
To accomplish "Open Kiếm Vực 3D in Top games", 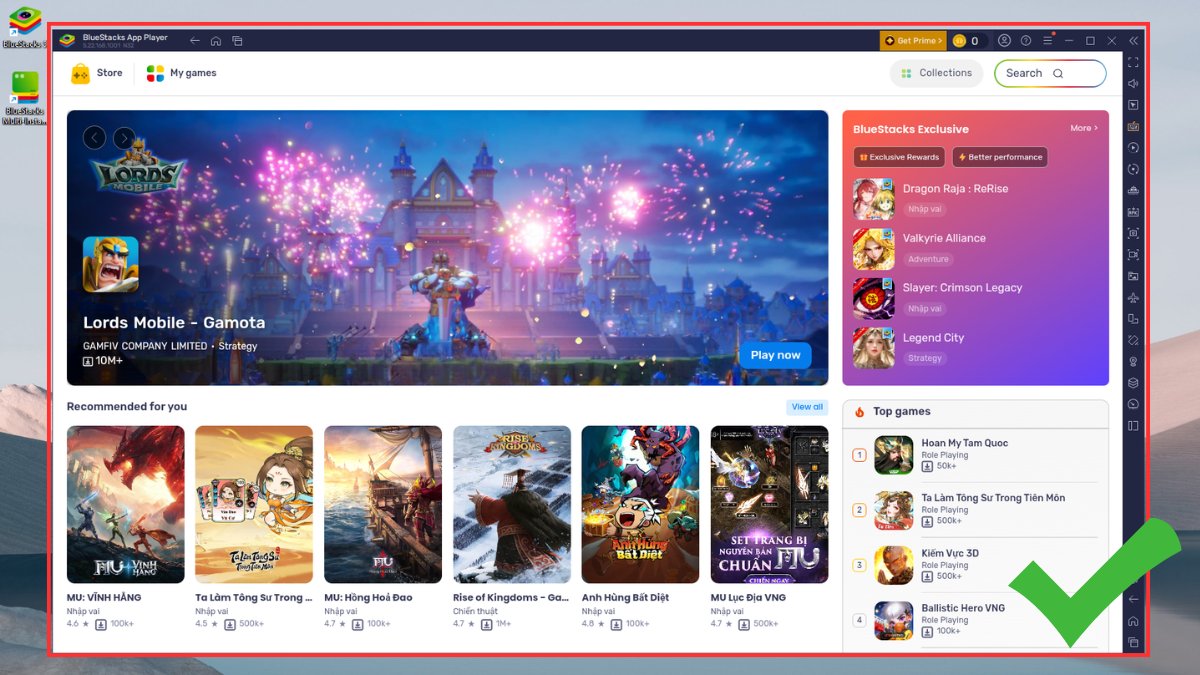I will point(975,565).
